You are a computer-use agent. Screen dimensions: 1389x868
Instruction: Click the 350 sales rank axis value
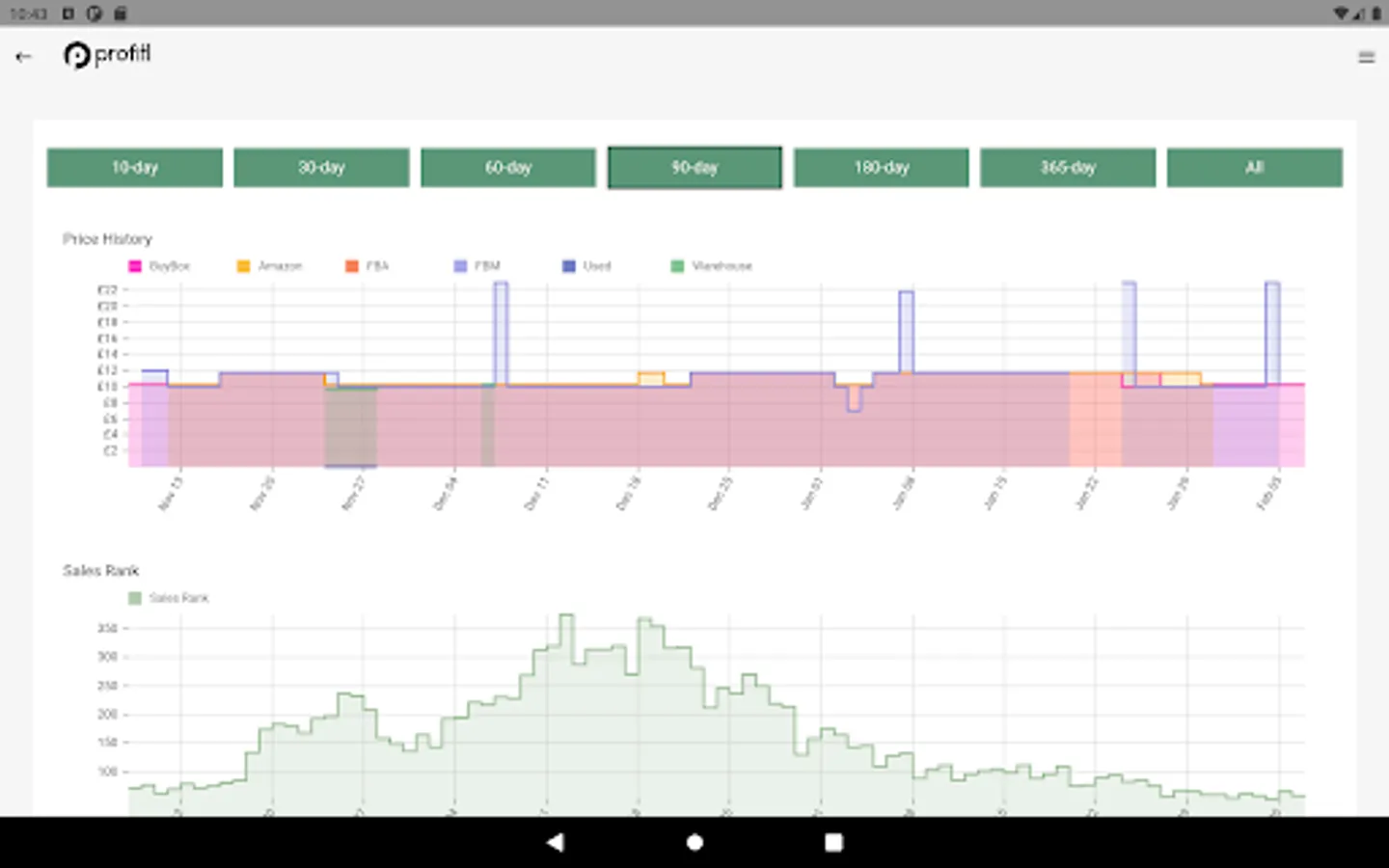[x=107, y=628]
